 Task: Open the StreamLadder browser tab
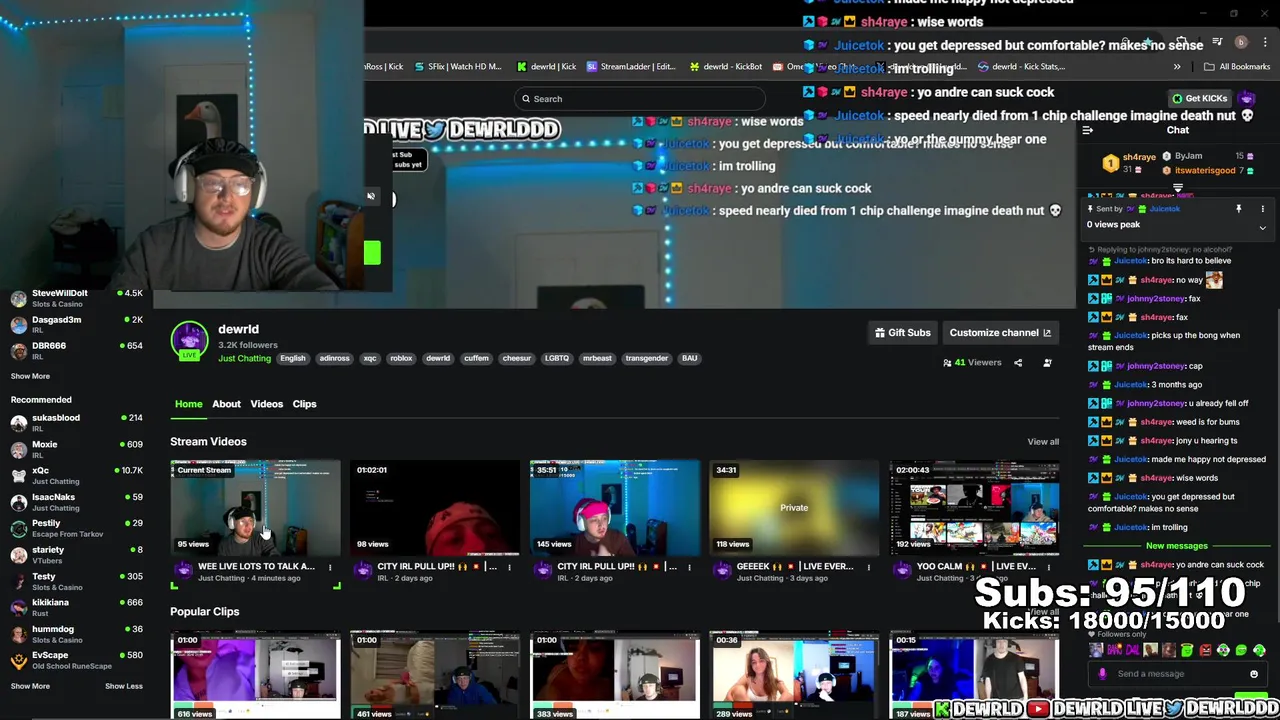pyautogui.click(x=631, y=67)
